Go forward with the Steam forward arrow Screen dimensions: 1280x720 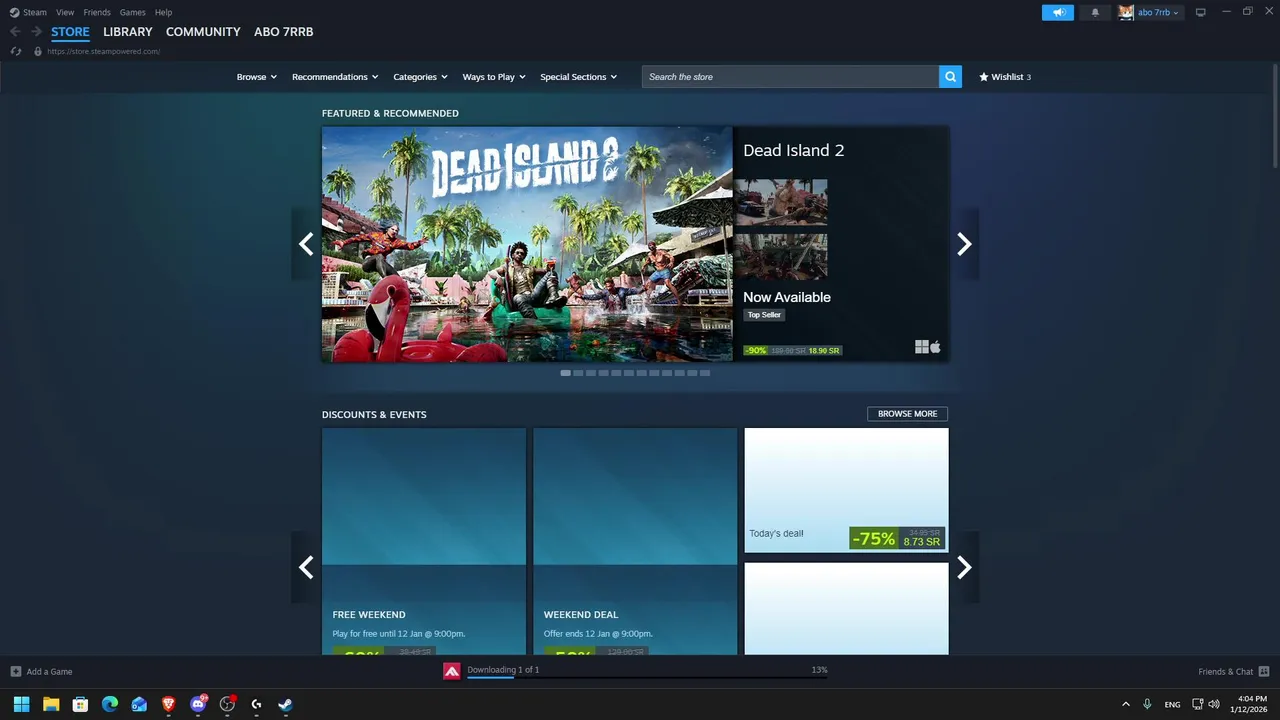tap(36, 32)
